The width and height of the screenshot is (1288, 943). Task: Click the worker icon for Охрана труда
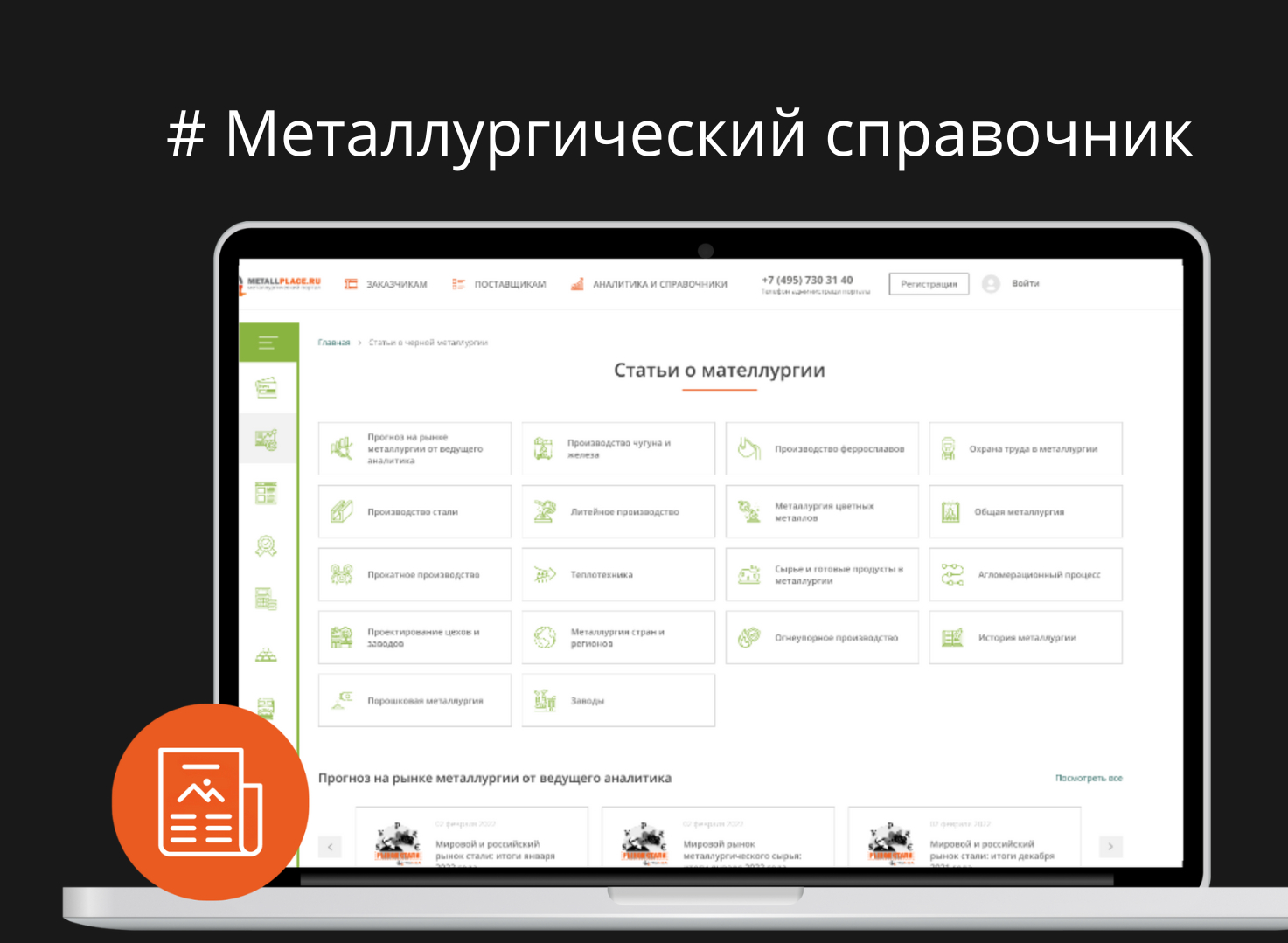click(x=948, y=449)
